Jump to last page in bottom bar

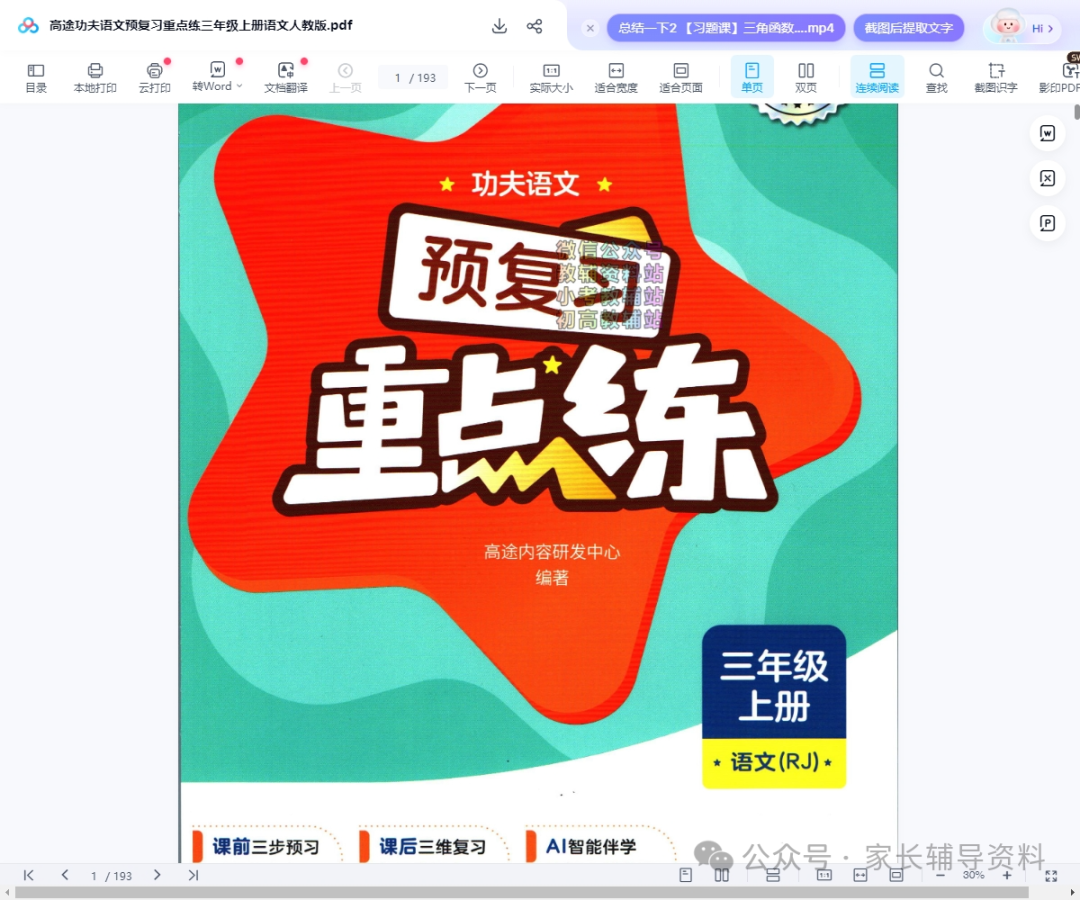coord(194,875)
